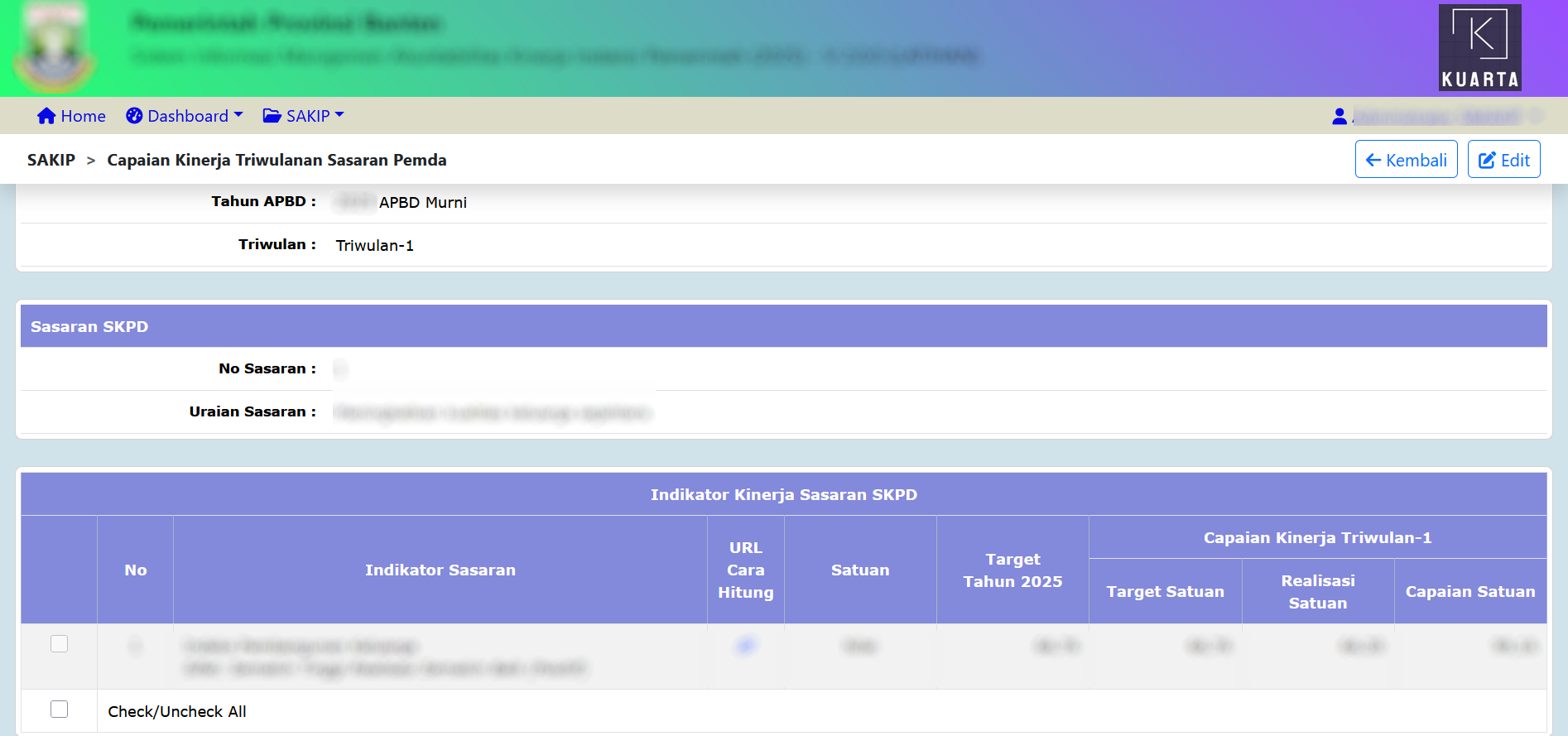The width and height of the screenshot is (1568, 736).
Task: Click the pencil icon on Edit button
Action: coord(1487,160)
